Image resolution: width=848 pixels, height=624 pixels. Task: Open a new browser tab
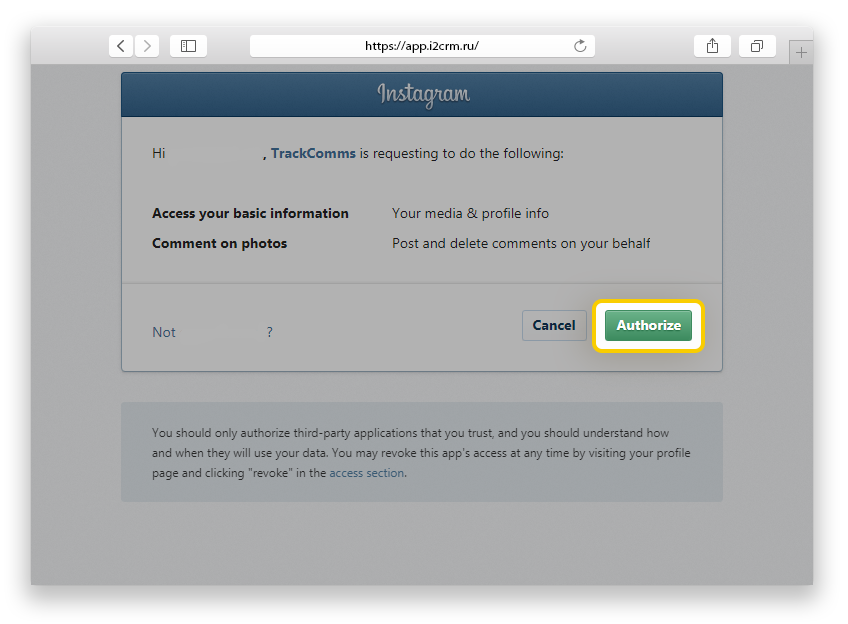click(x=801, y=52)
